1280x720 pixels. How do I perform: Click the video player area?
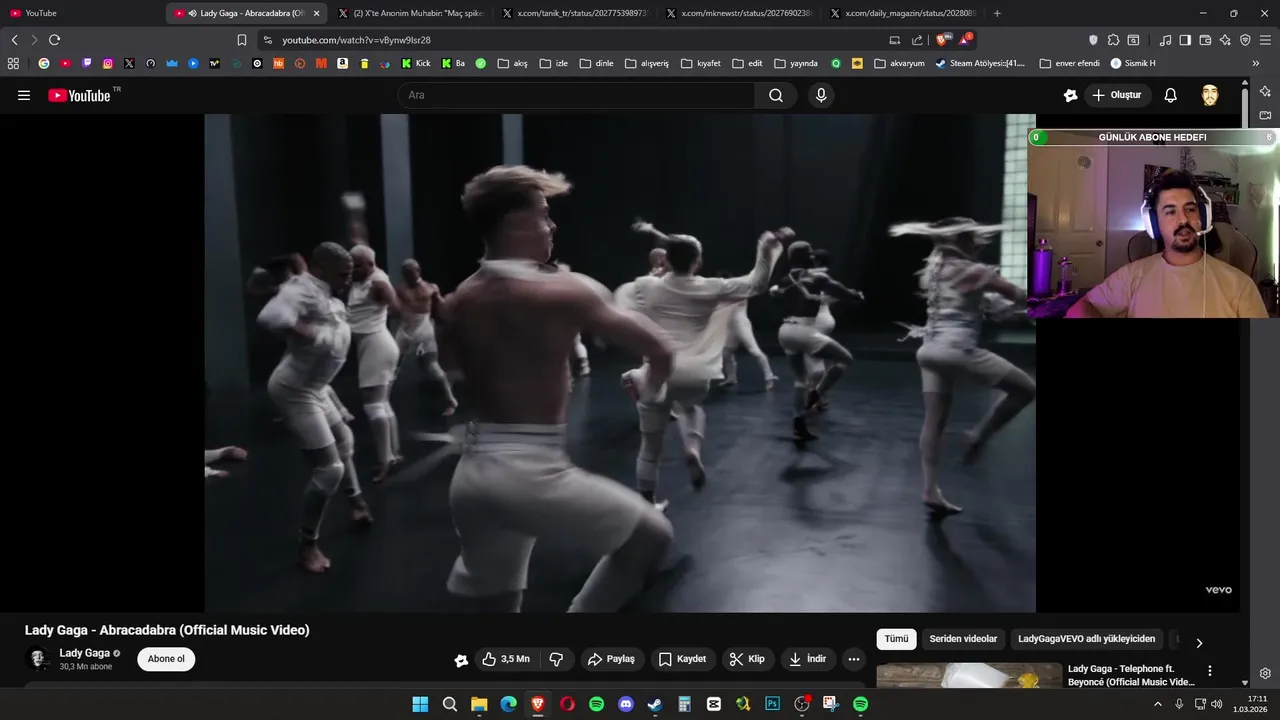(x=620, y=362)
